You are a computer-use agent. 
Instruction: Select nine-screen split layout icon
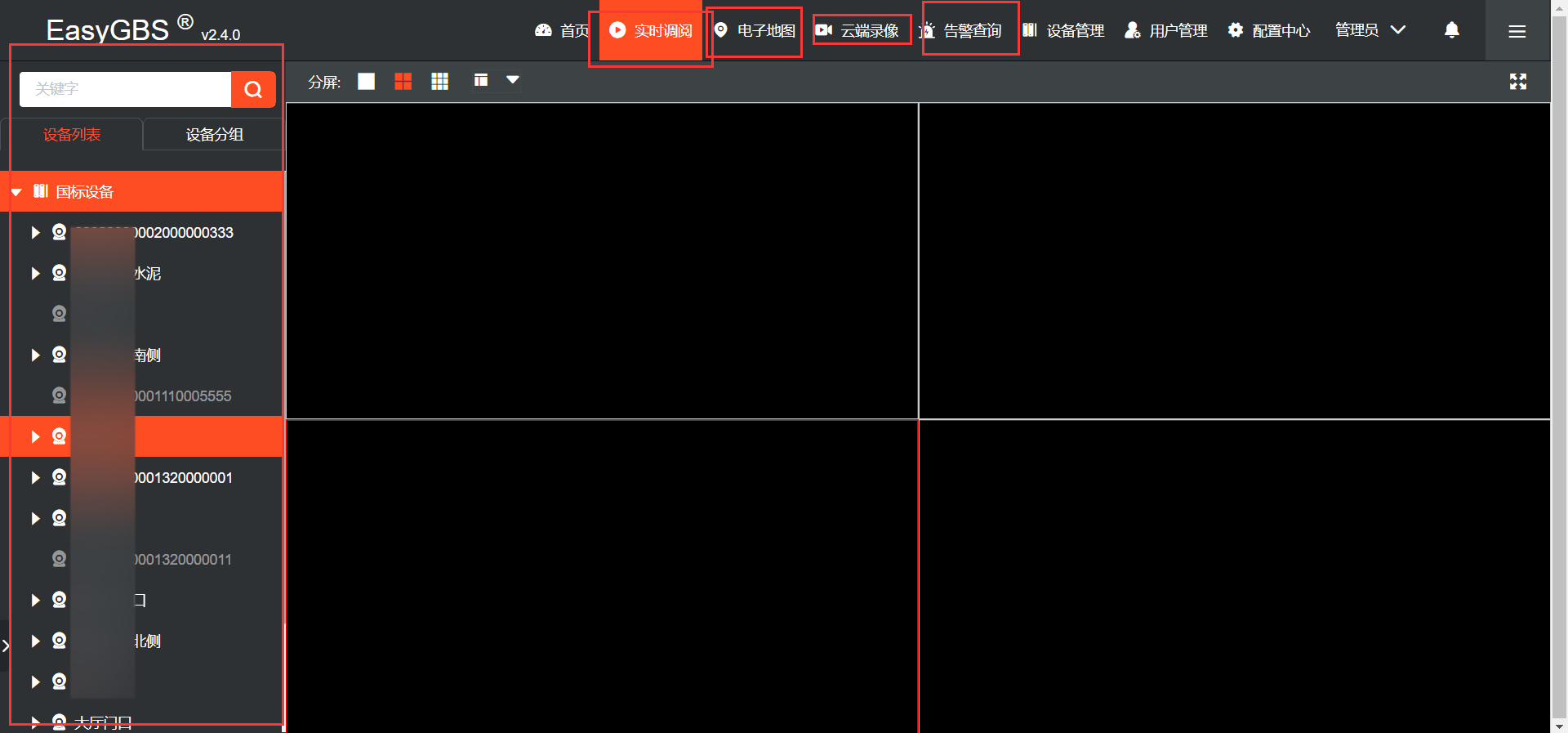(x=439, y=81)
